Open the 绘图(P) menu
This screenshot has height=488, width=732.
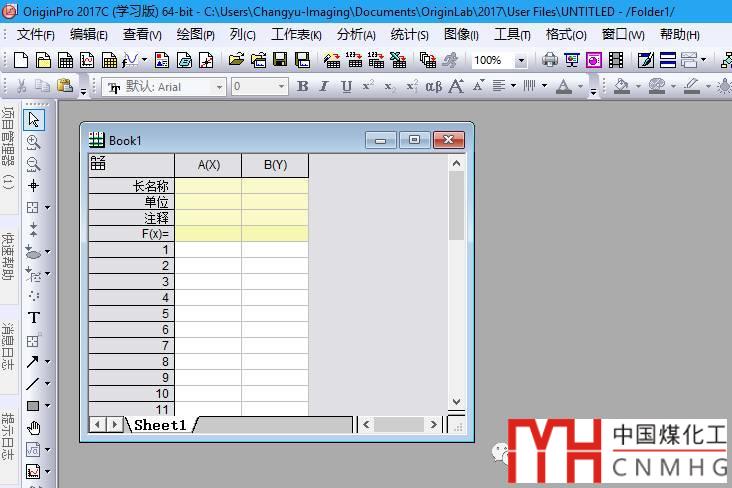pos(196,35)
